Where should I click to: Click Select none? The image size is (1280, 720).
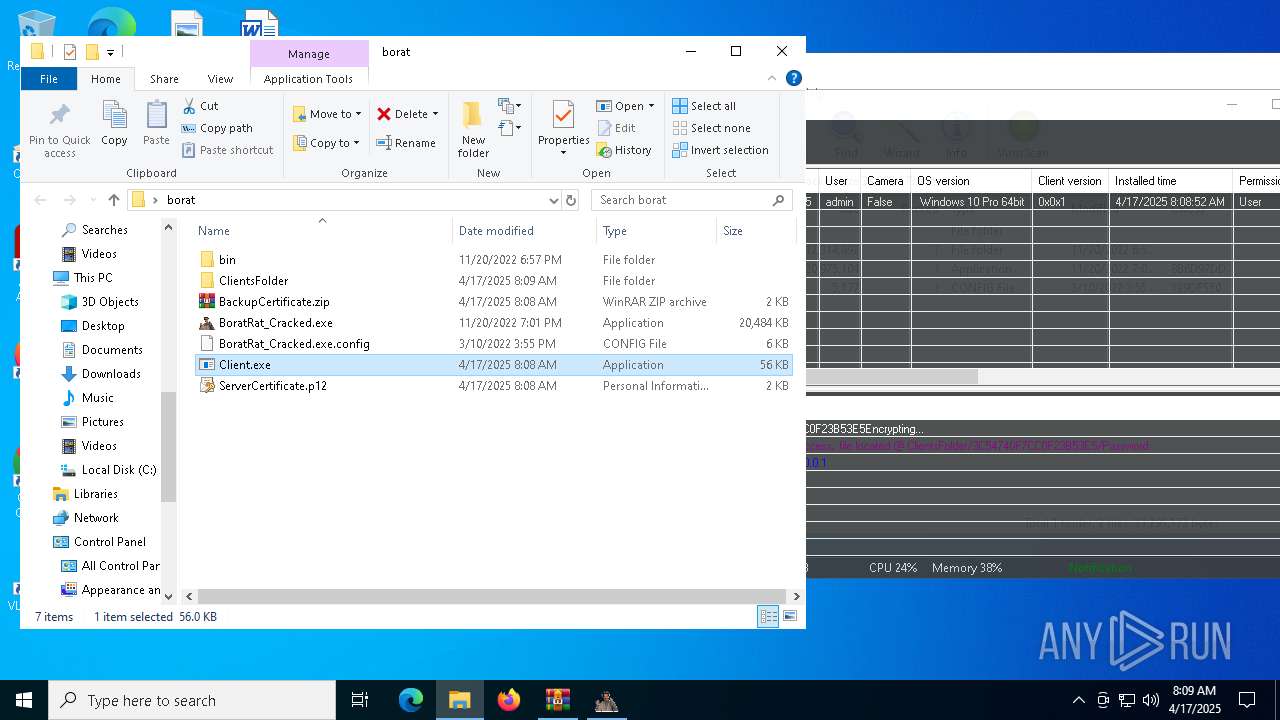click(x=711, y=128)
